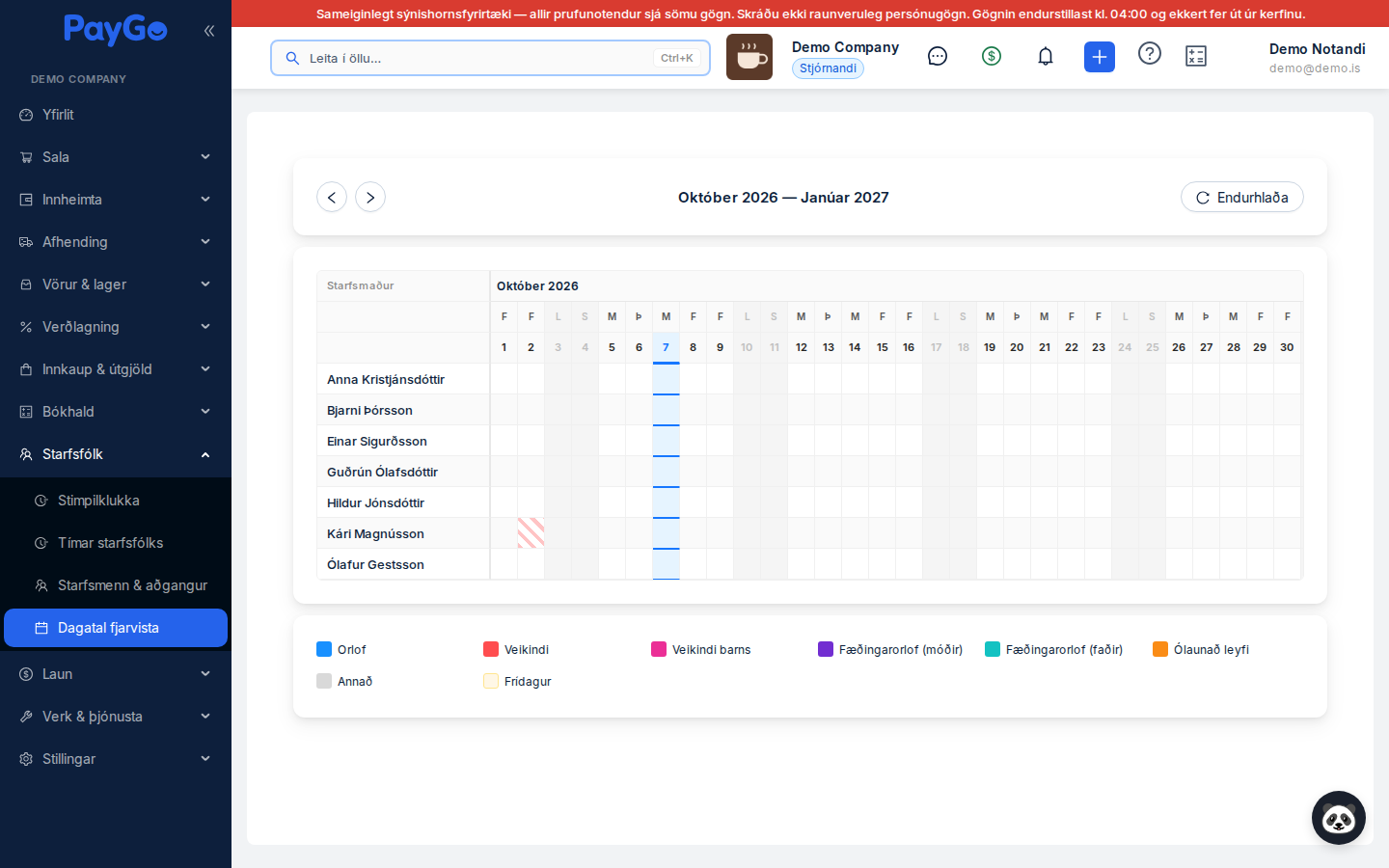
Task: Open the chat messages icon
Action: coord(938,57)
